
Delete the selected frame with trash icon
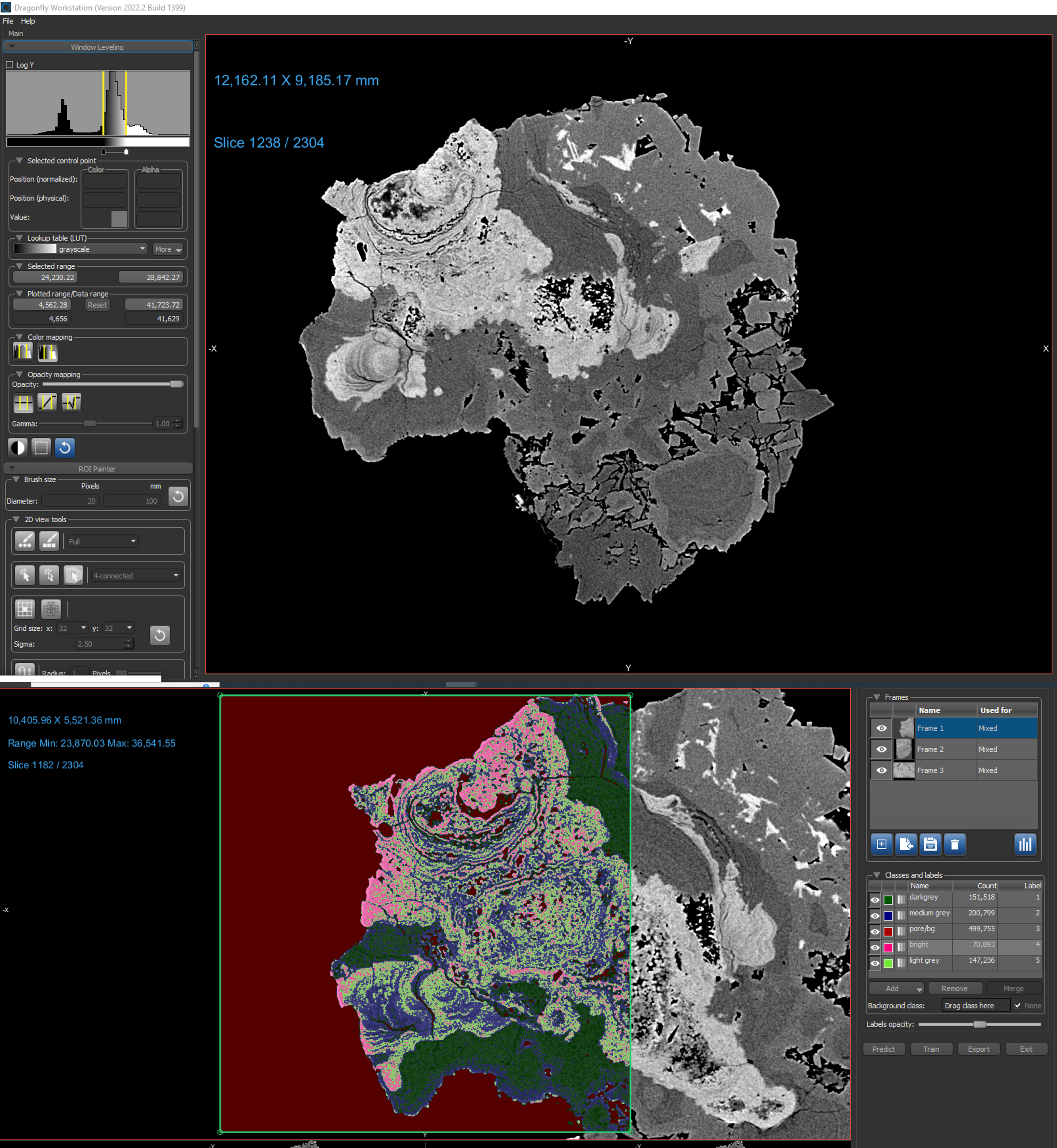(x=955, y=844)
